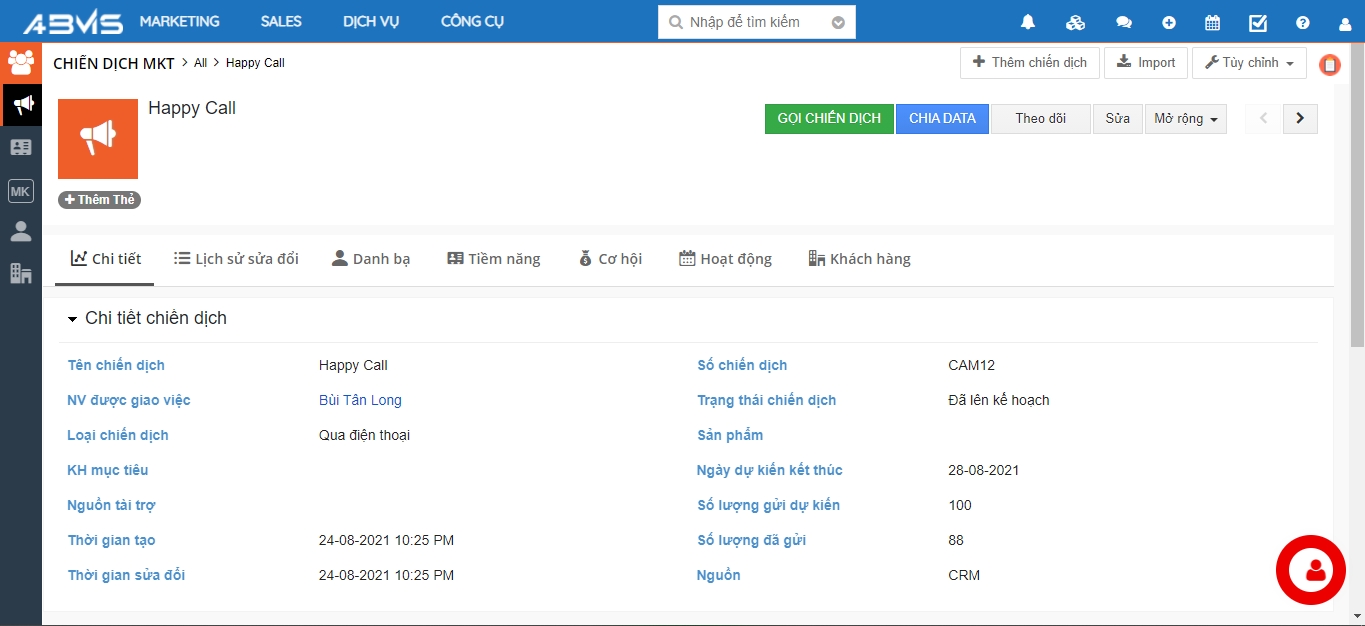
Task: Open the help question mark icon
Action: click(x=1302, y=22)
